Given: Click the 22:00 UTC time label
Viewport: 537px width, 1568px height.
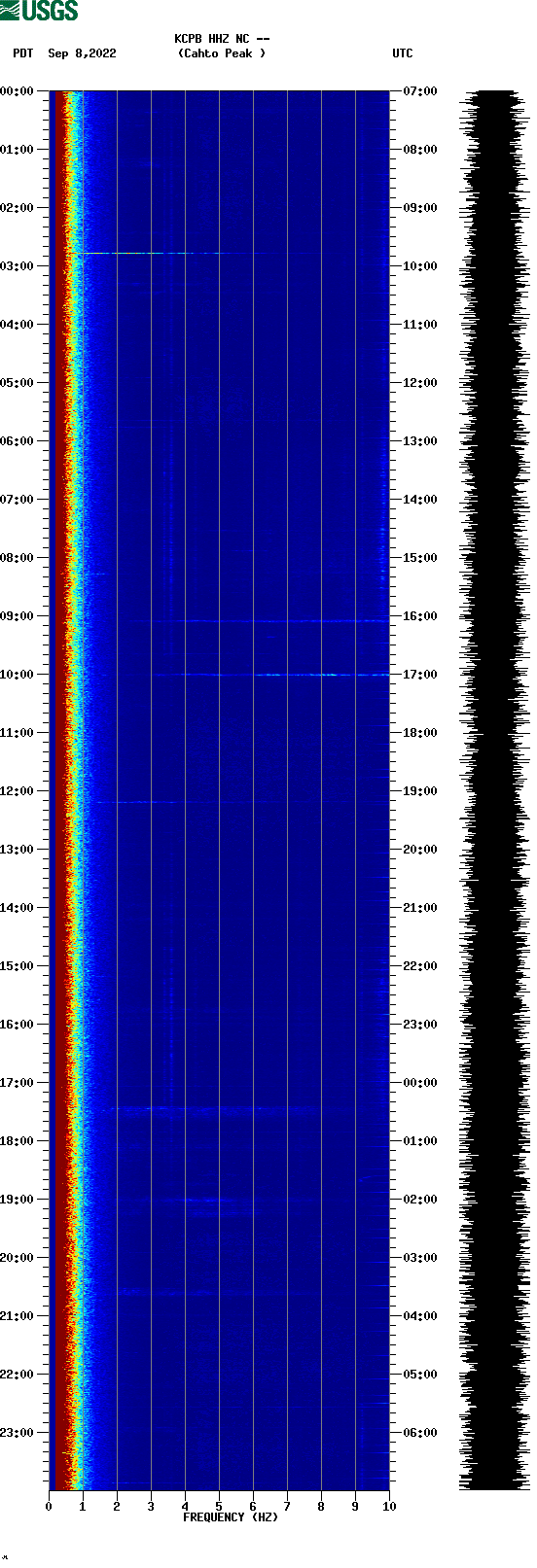Looking at the screenshot, I should tap(420, 966).
